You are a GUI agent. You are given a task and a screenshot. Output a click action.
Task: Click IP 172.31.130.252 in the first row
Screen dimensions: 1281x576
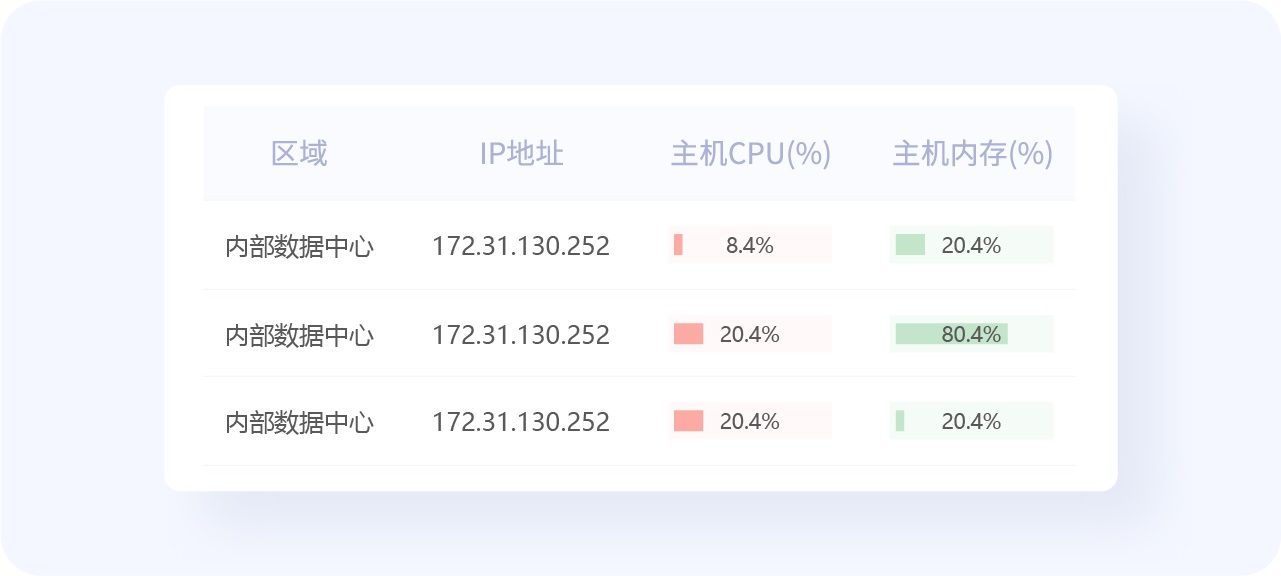[x=521, y=246]
